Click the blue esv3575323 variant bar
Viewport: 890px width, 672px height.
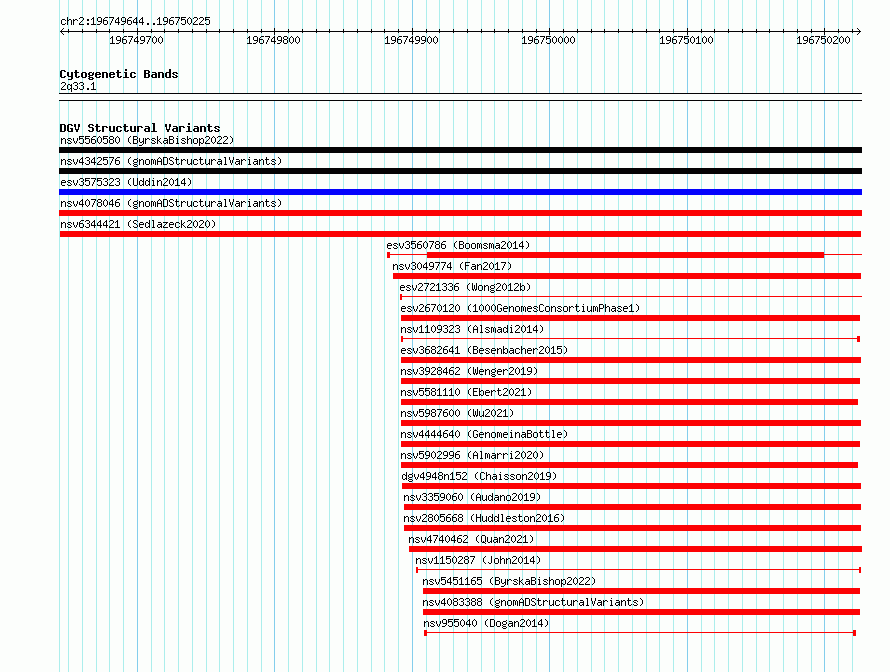coord(460,192)
